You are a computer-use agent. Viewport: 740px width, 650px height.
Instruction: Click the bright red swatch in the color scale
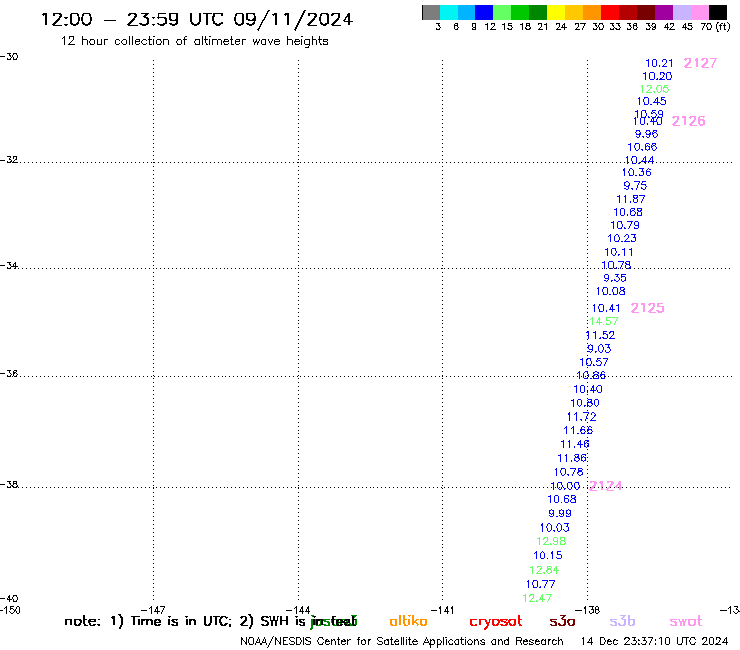click(610, 12)
